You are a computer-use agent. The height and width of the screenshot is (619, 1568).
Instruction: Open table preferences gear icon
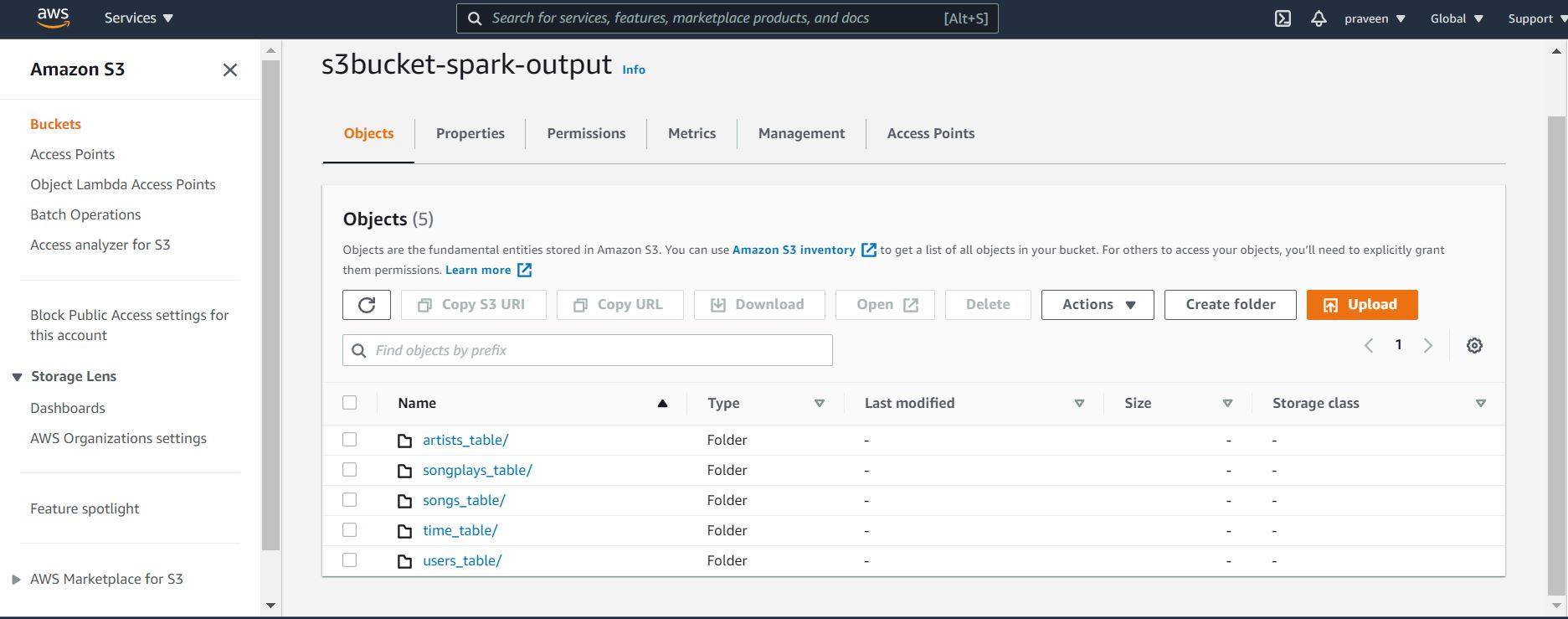coord(1474,345)
